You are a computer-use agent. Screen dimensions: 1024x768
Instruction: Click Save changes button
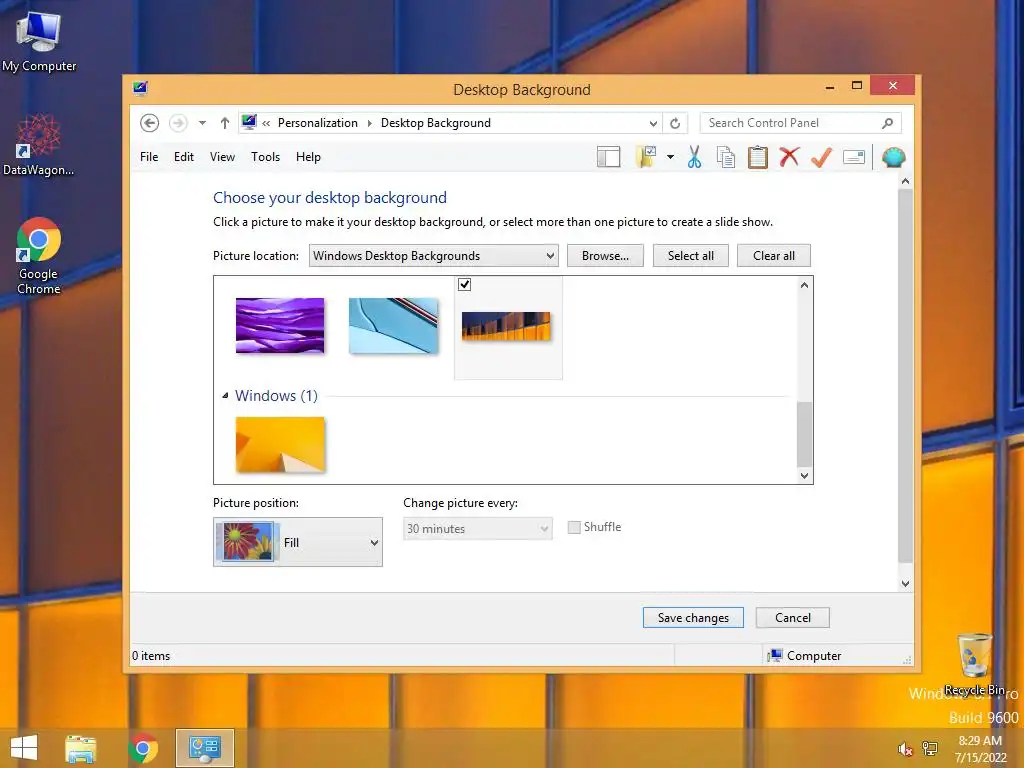693,618
